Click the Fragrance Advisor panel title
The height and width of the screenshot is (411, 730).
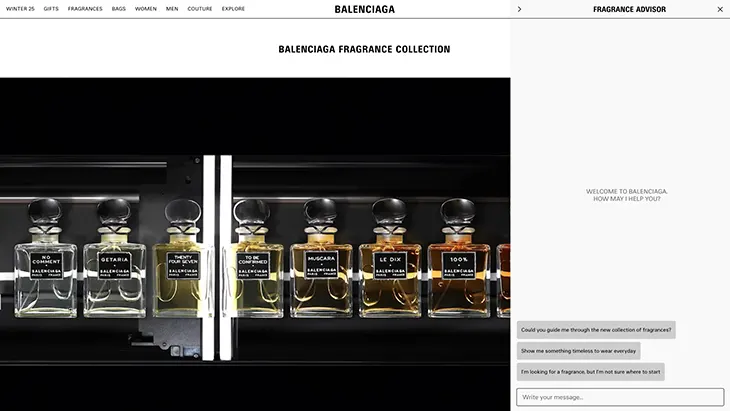pyautogui.click(x=629, y=9)
